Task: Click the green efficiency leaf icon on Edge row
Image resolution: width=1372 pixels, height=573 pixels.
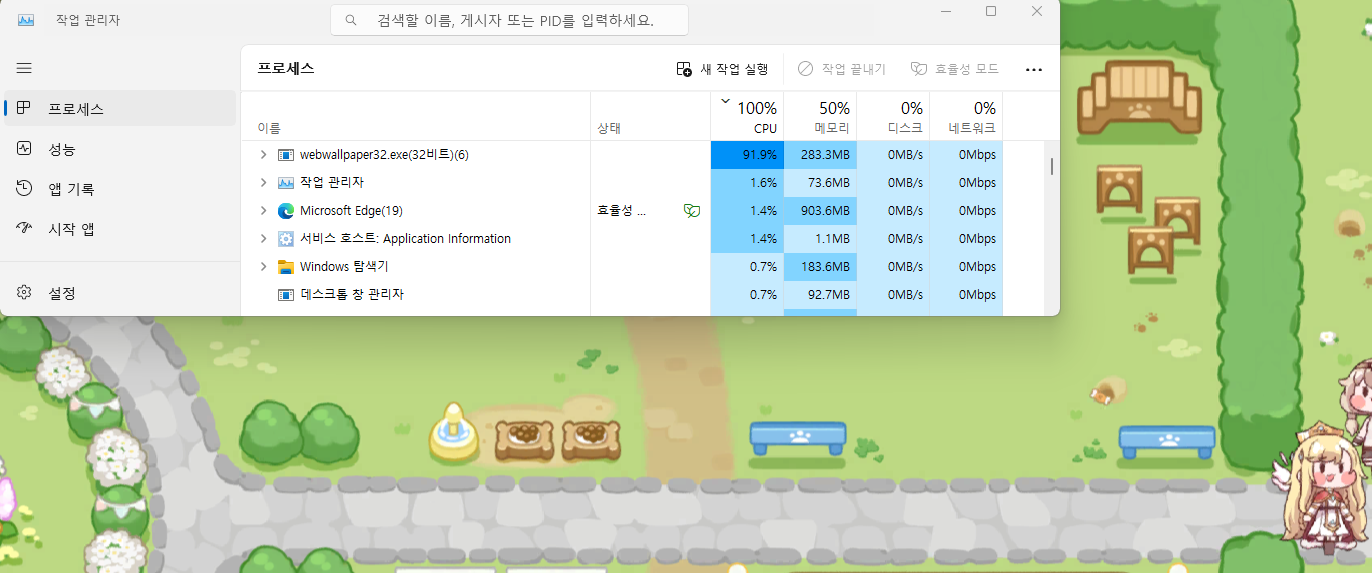Action: pos(691,211)
